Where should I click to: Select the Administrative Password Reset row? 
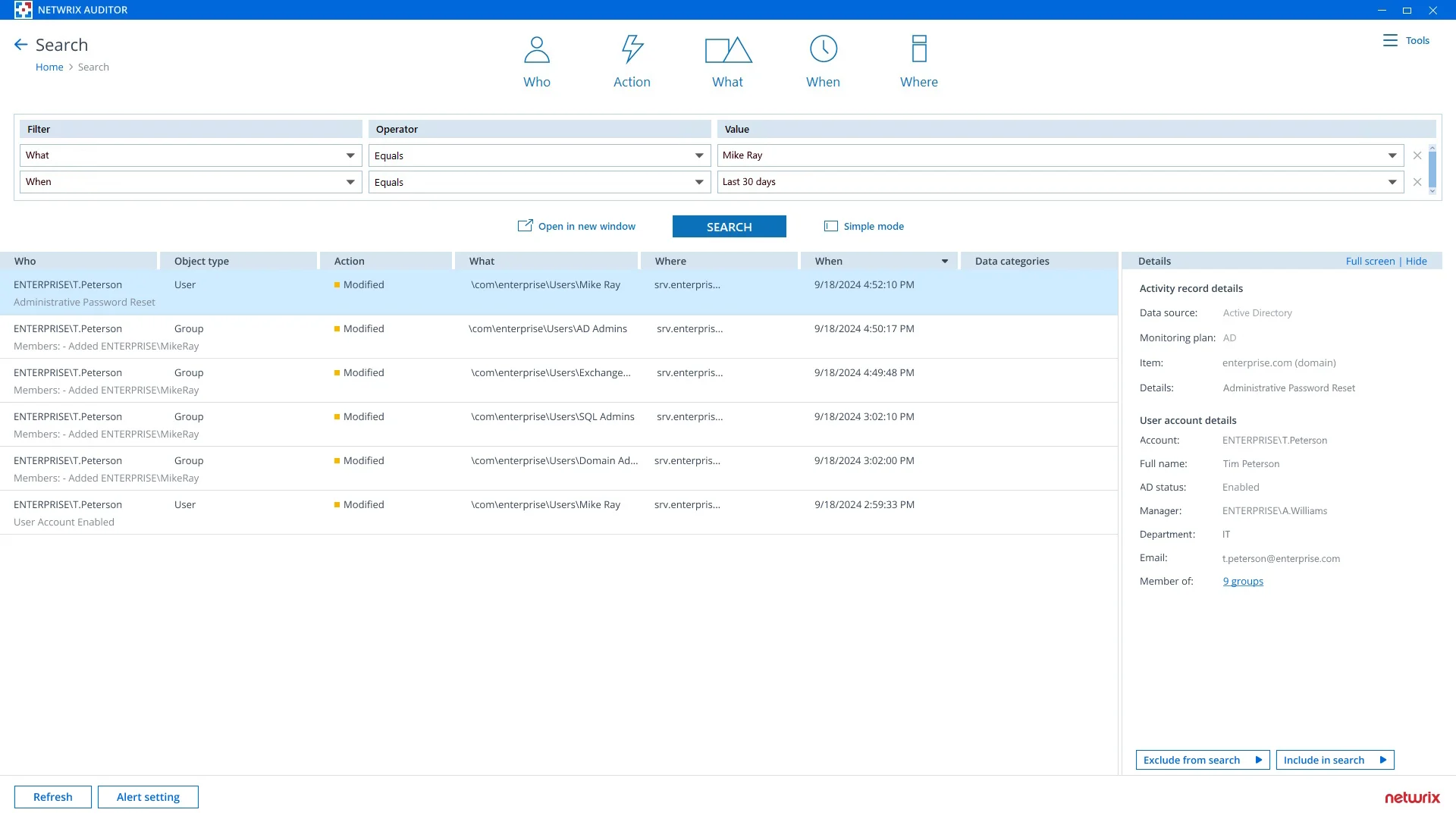(559, 293)
